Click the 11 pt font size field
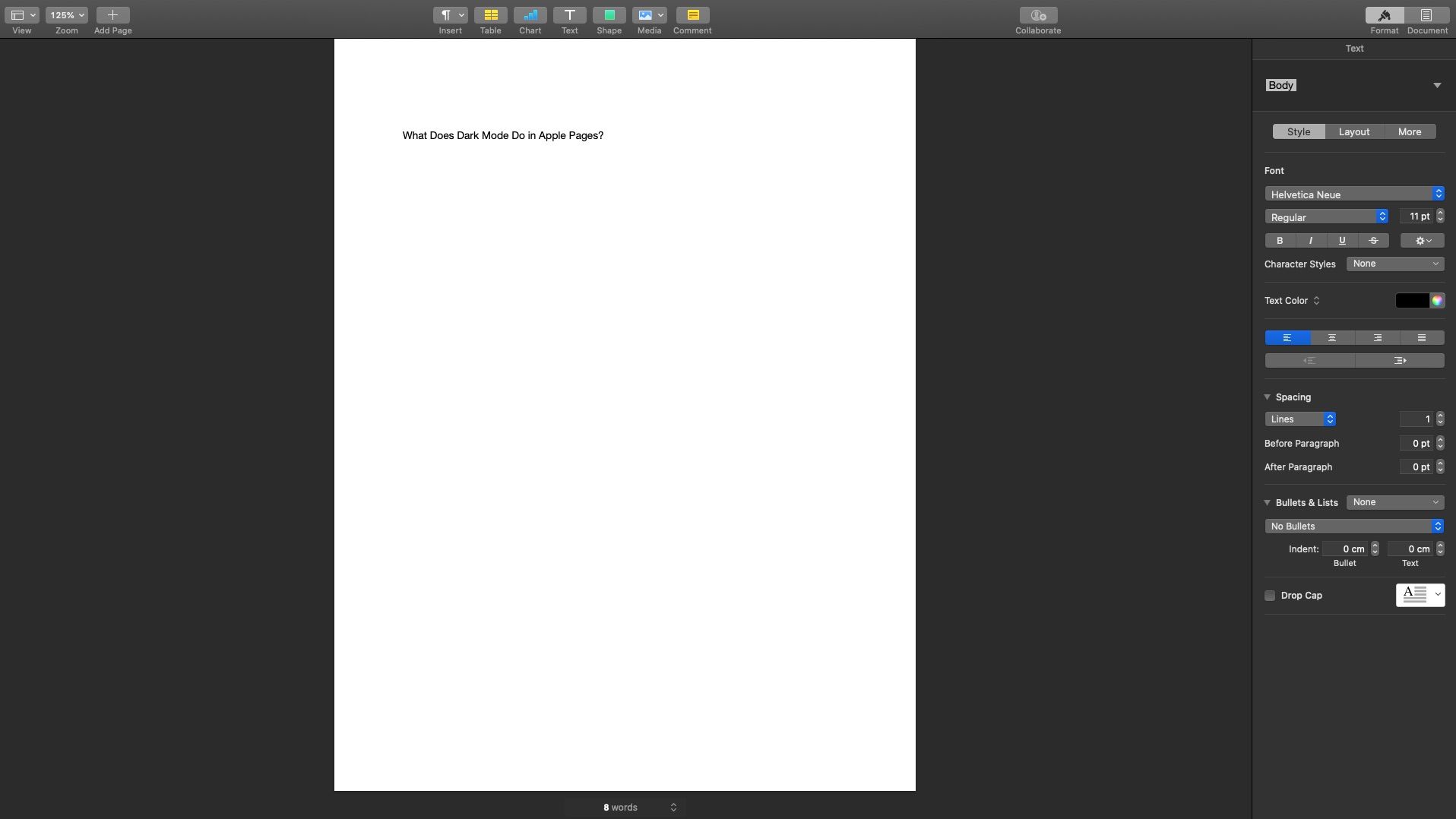The image size is (1456, 819). click(1416, 217)
